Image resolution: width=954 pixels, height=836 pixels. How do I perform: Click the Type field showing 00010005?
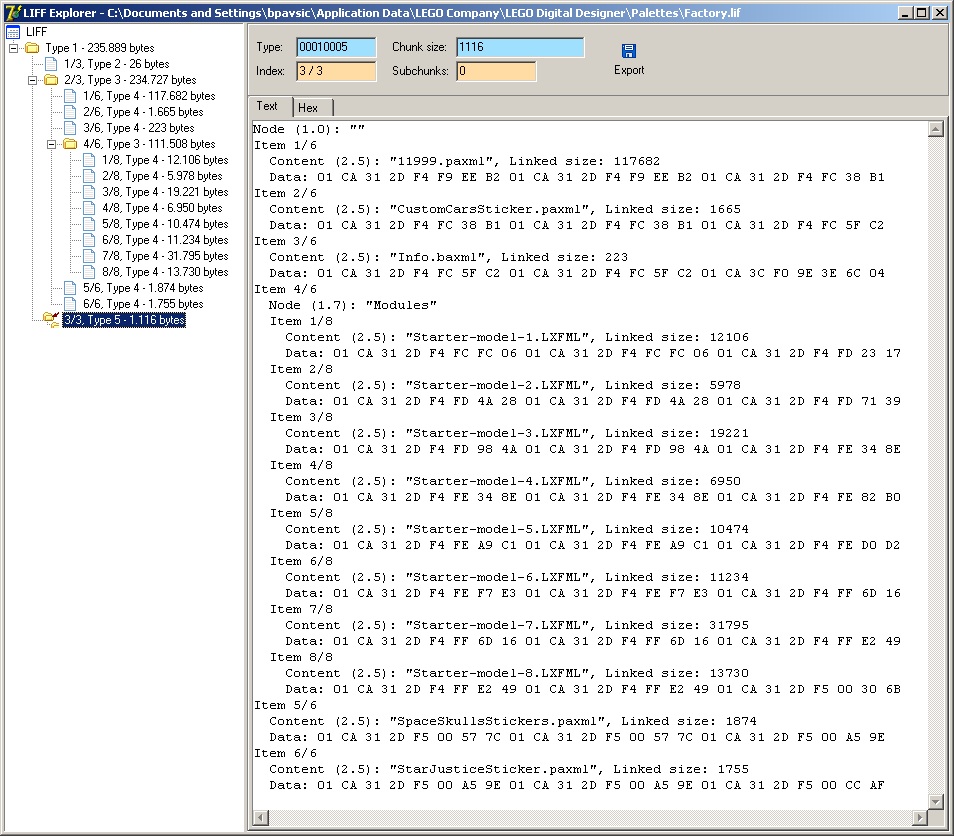[336, 47]
